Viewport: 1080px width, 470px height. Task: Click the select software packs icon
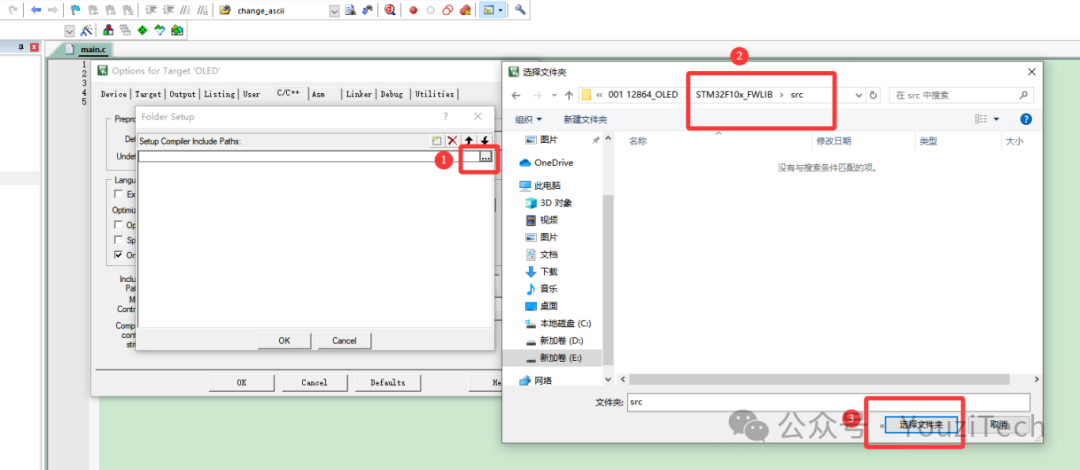[x=160, y=30]
